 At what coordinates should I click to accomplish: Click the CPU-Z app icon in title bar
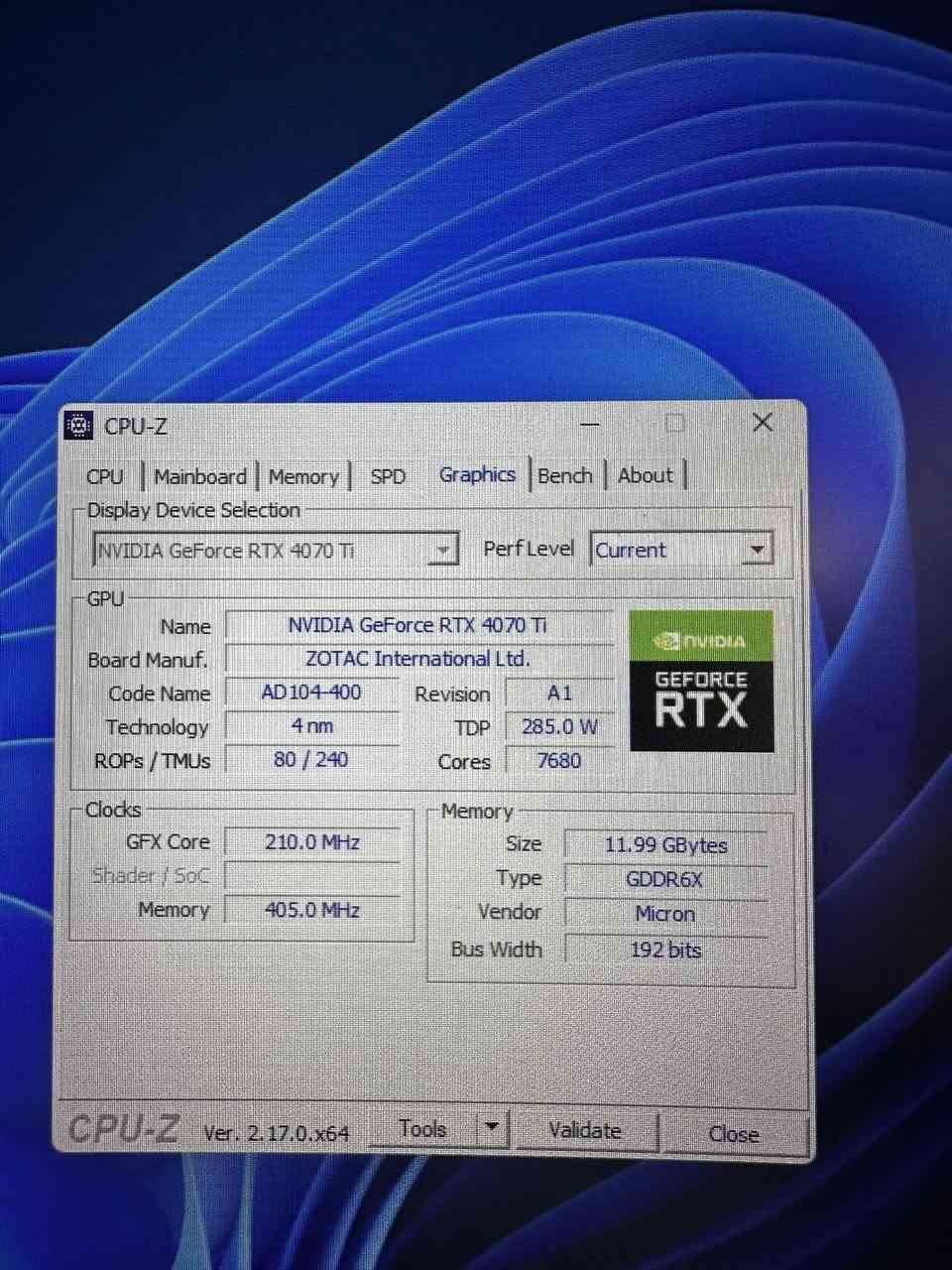pos(78,426)
